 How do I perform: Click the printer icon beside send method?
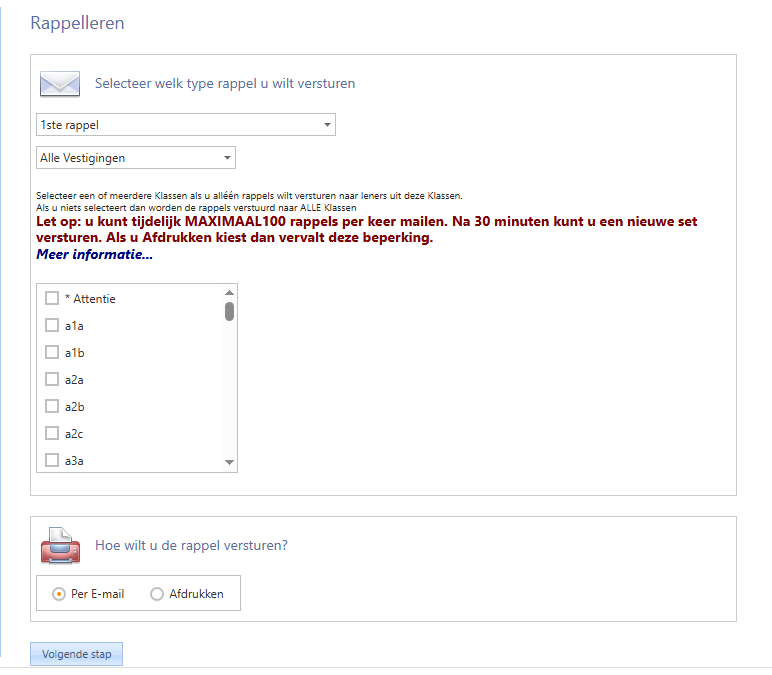point(59,545)
